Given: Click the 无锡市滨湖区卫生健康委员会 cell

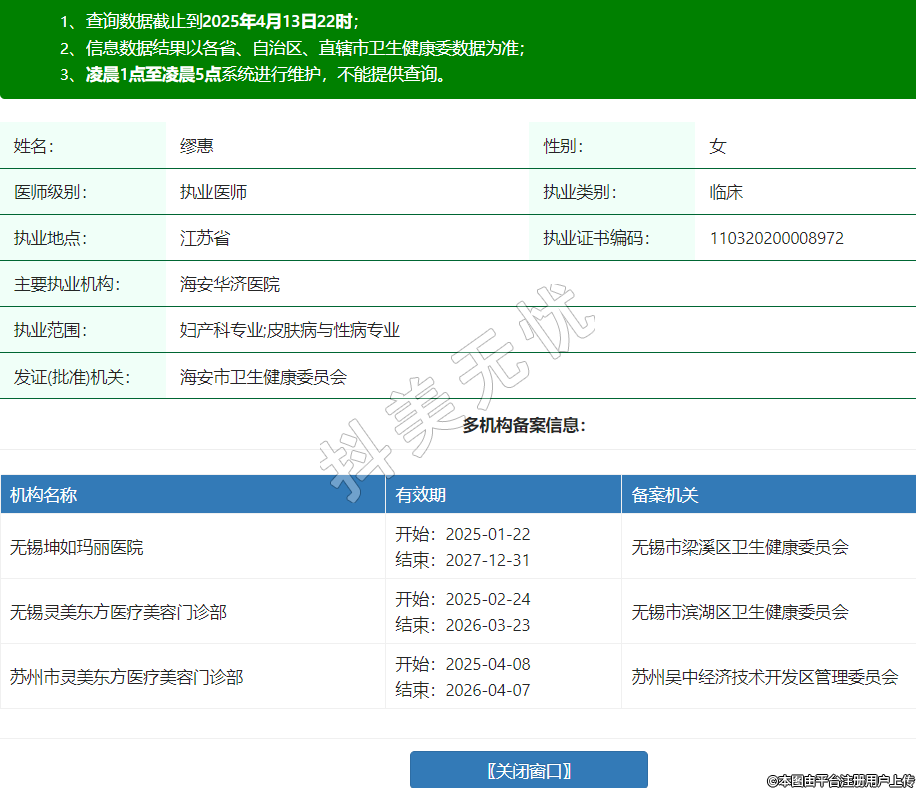Looking at the screenshot, I should pos(740,611).
